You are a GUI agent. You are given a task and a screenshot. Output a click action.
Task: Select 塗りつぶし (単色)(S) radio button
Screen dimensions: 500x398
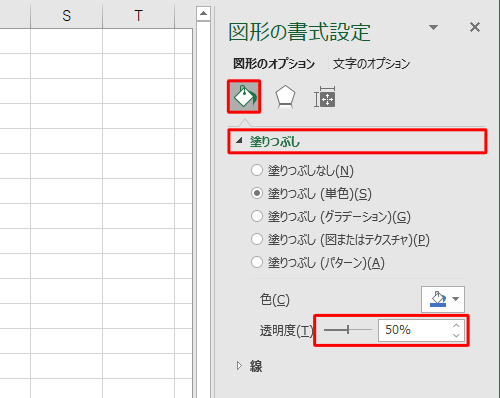[257, 193]
